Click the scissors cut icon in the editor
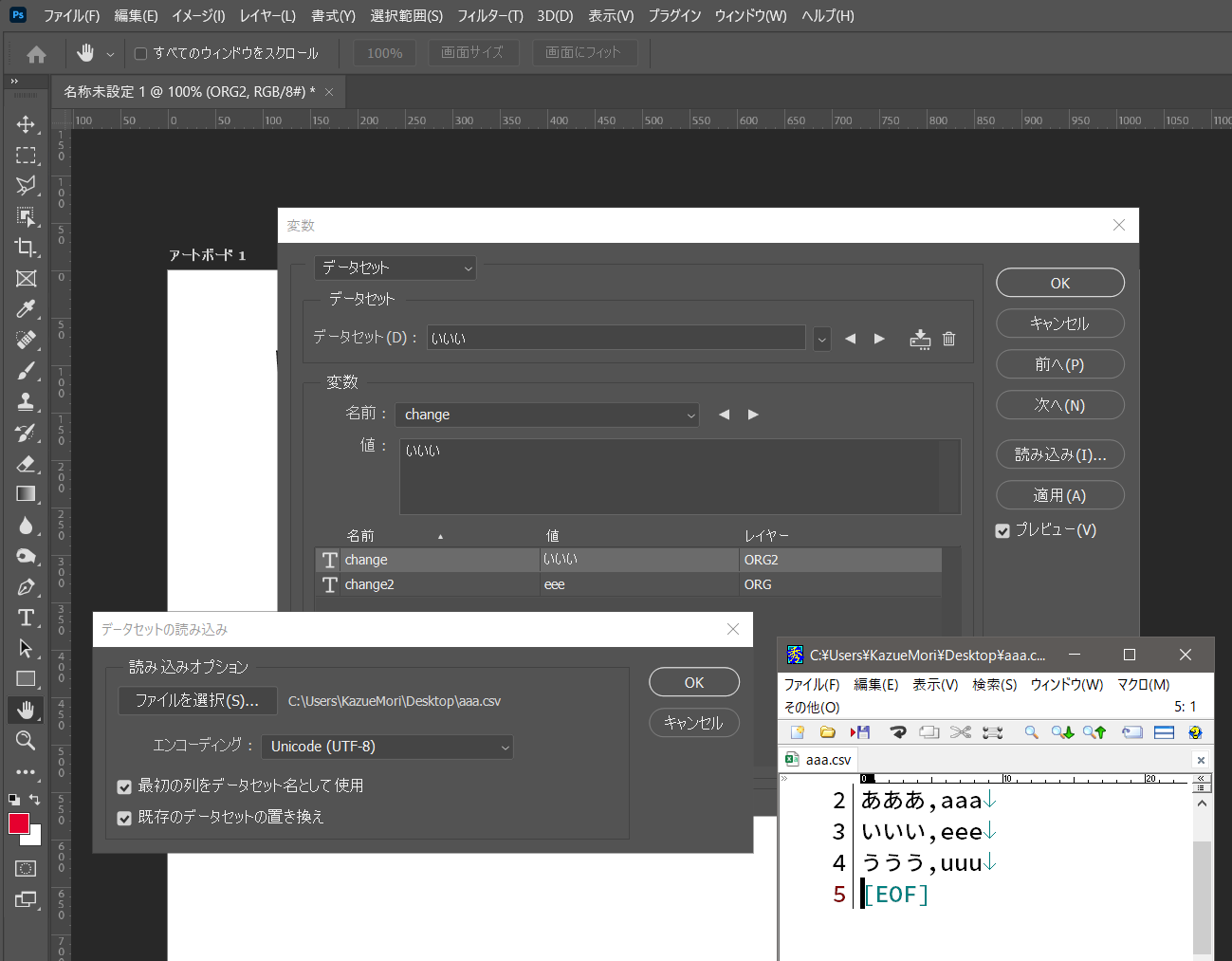 pyautogui.click(x=960, y=732)
